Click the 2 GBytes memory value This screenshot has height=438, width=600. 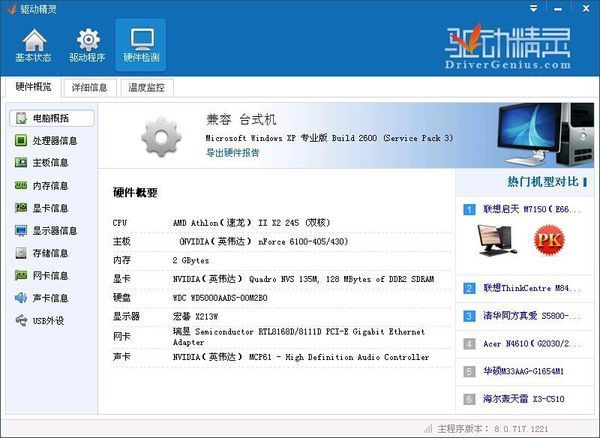191,261
